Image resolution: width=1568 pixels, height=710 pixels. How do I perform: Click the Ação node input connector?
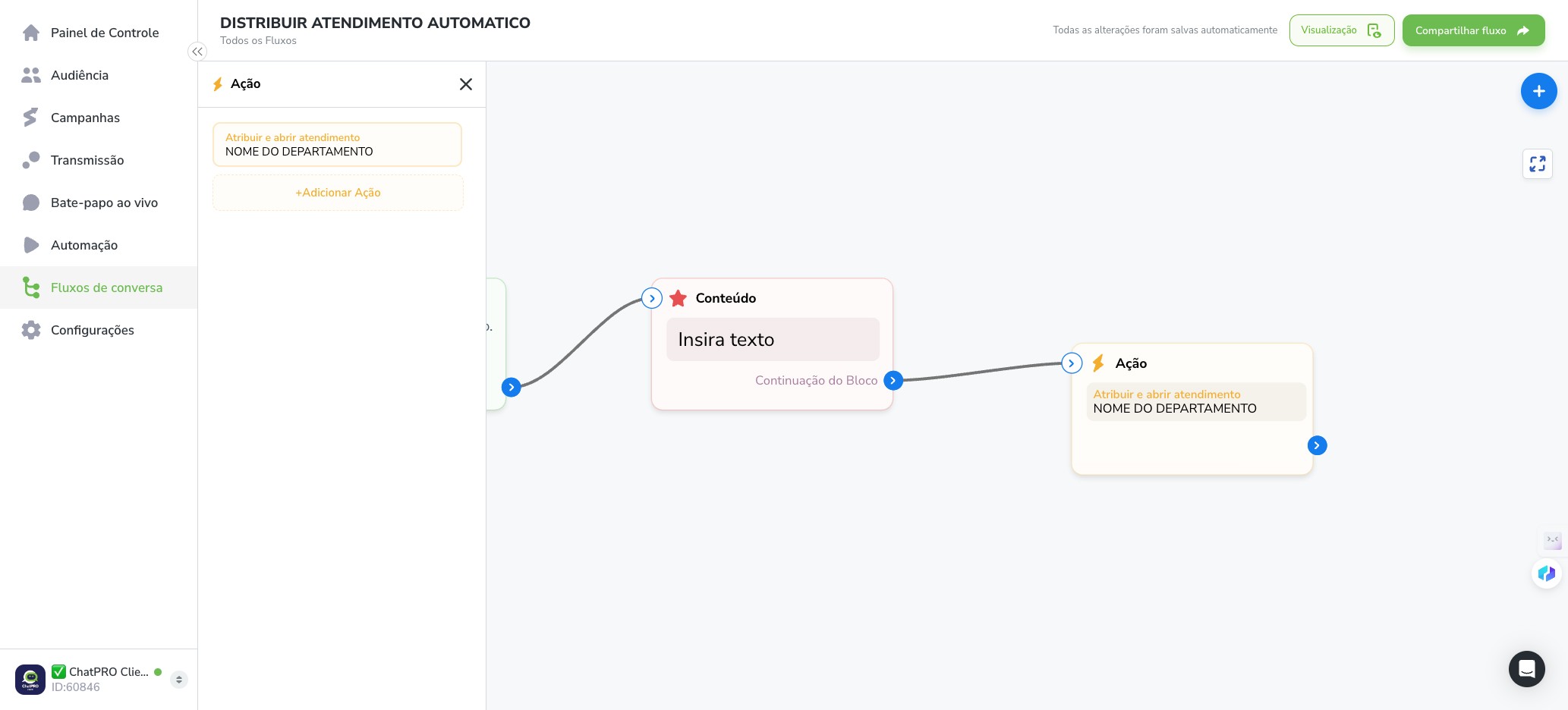[x=1071, y=363]
